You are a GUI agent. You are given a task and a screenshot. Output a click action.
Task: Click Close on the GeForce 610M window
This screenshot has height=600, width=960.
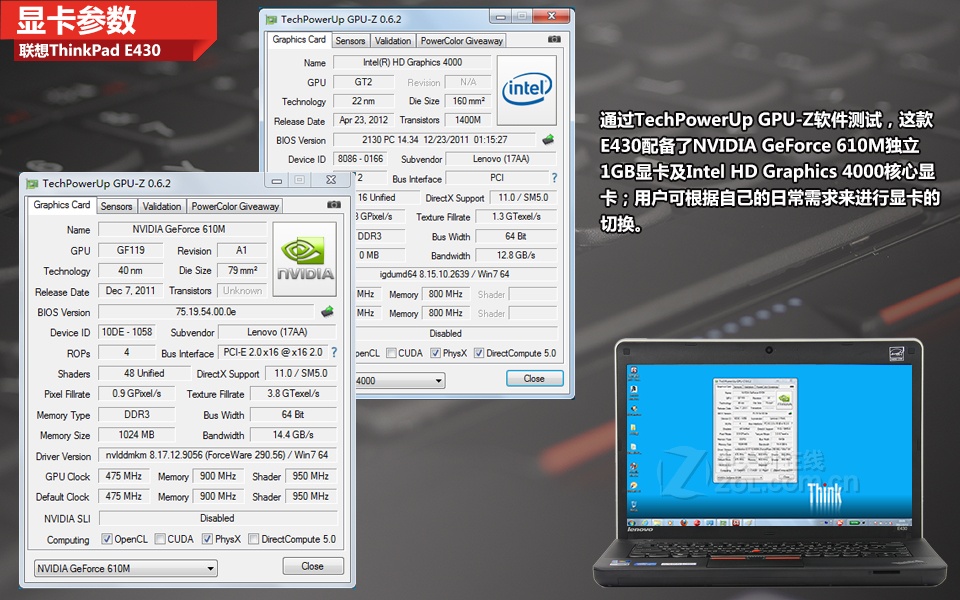[x=313, y=565]
